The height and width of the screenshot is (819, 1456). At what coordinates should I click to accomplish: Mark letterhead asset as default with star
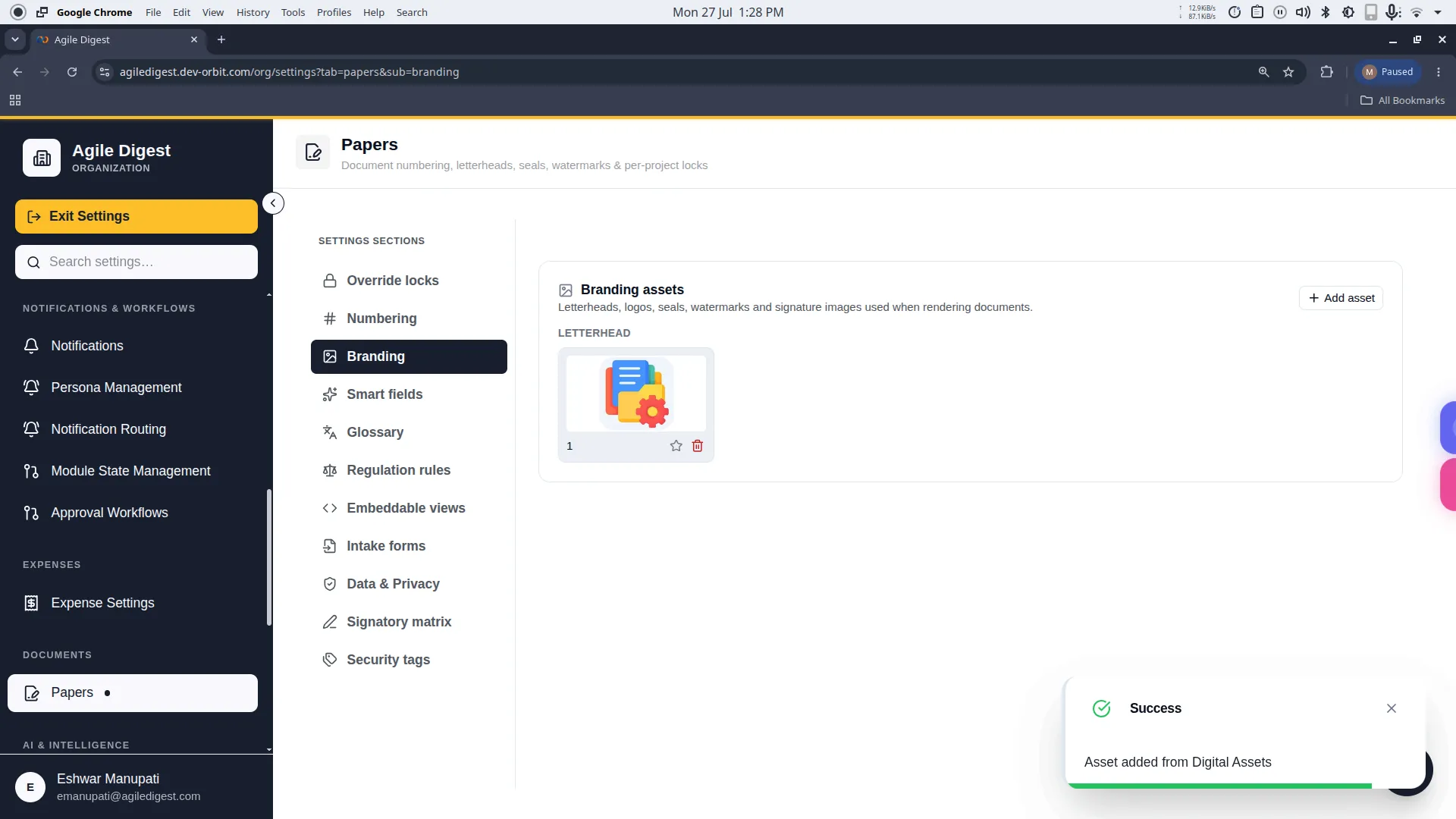[676, 446]
